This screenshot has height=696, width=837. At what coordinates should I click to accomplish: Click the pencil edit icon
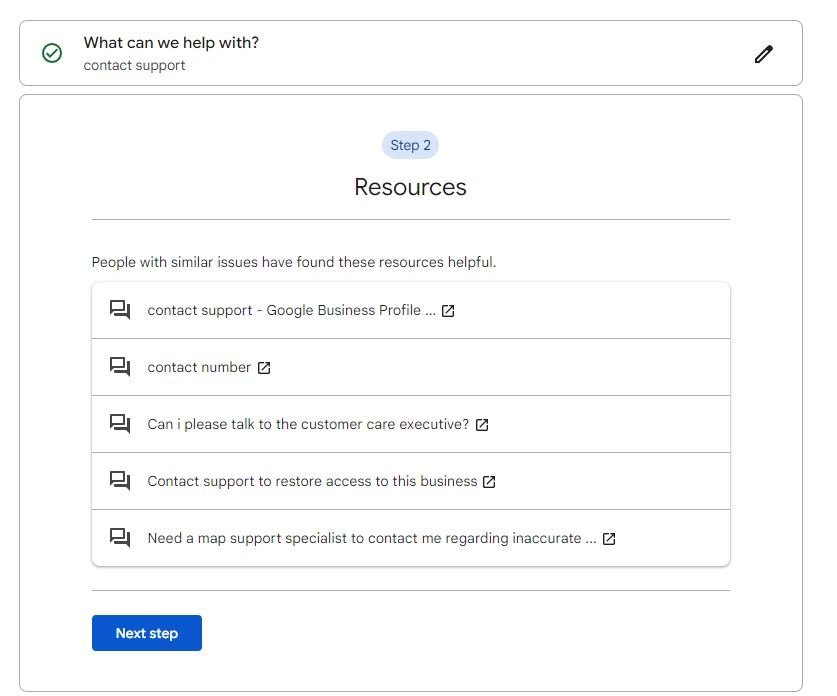(764, 54)
